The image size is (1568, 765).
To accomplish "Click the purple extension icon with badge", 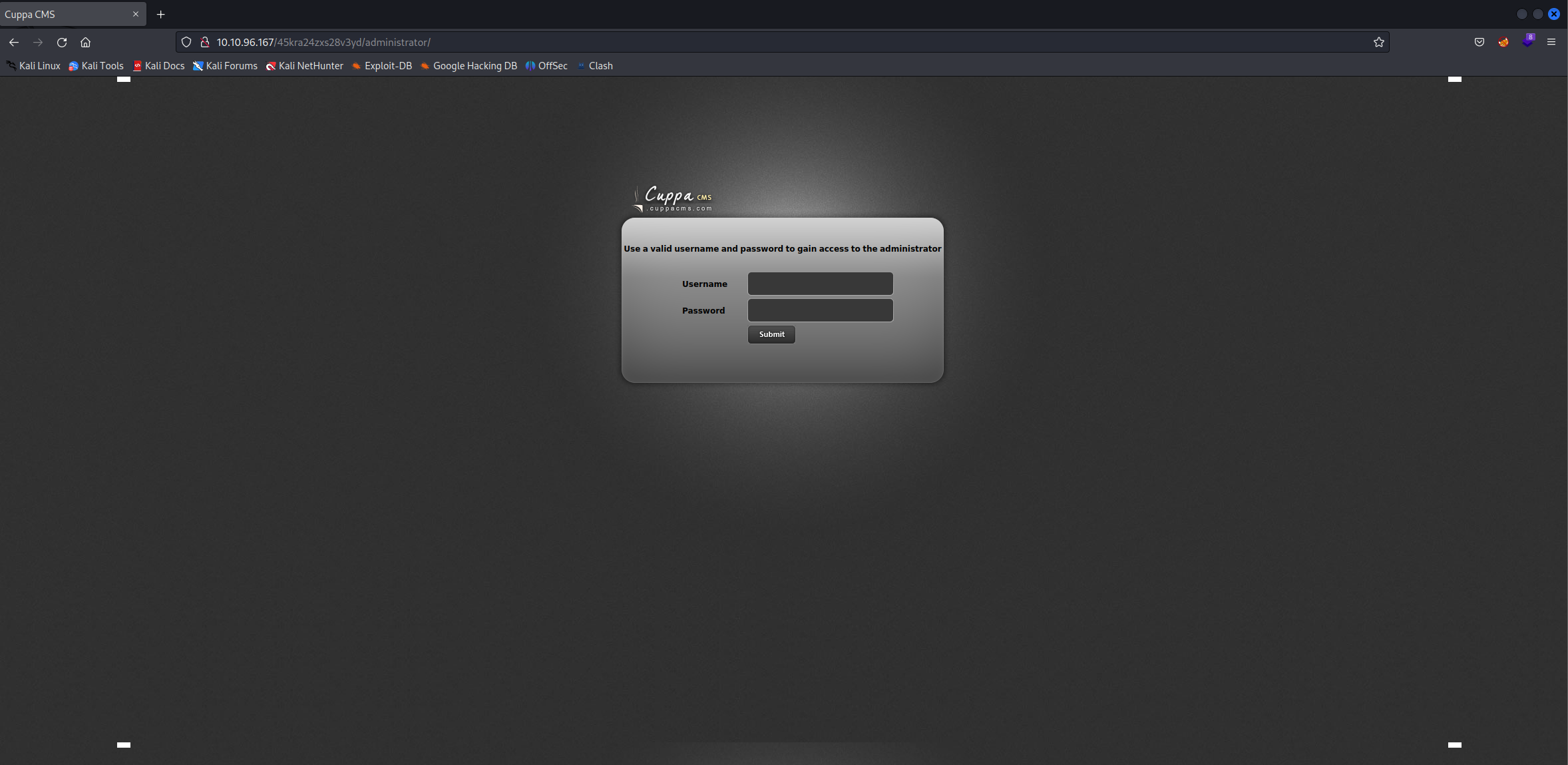I will tap(1527, 41).
